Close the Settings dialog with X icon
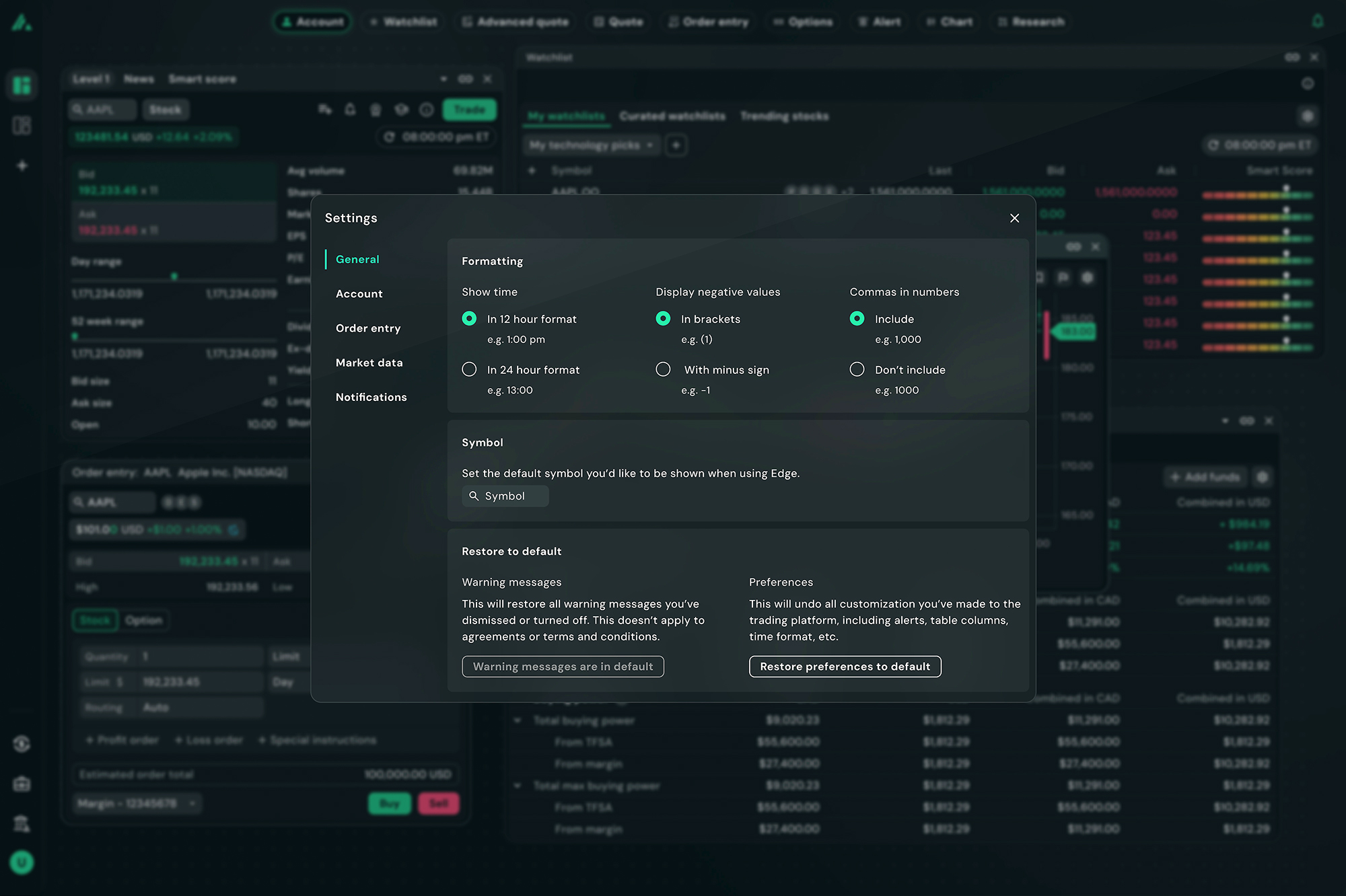The height and width of the screenshot is (896, 1346). 1014,218
